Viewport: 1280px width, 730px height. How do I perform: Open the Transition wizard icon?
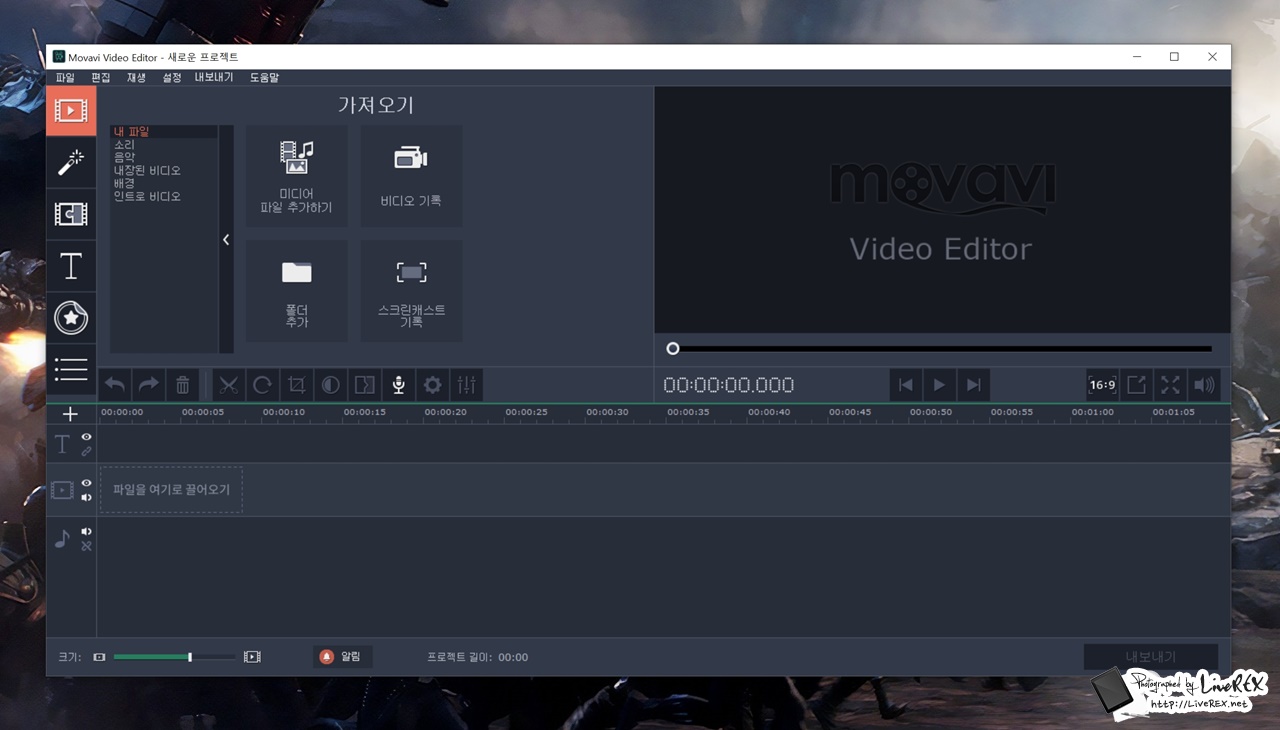(x=365, y=385)
